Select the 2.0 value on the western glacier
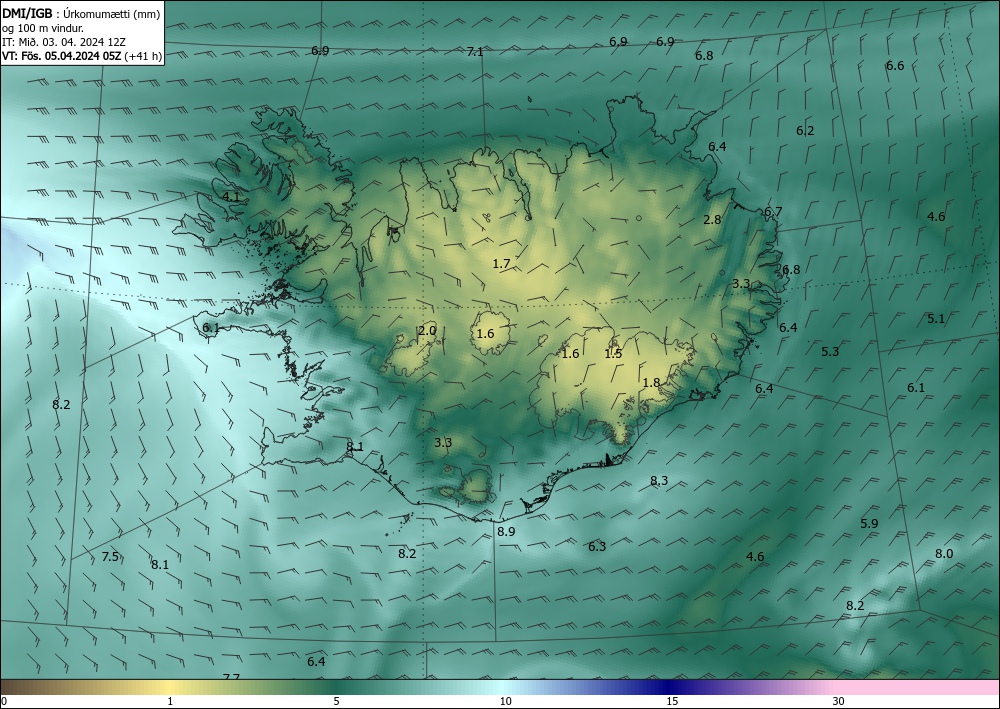 point(427,330)
